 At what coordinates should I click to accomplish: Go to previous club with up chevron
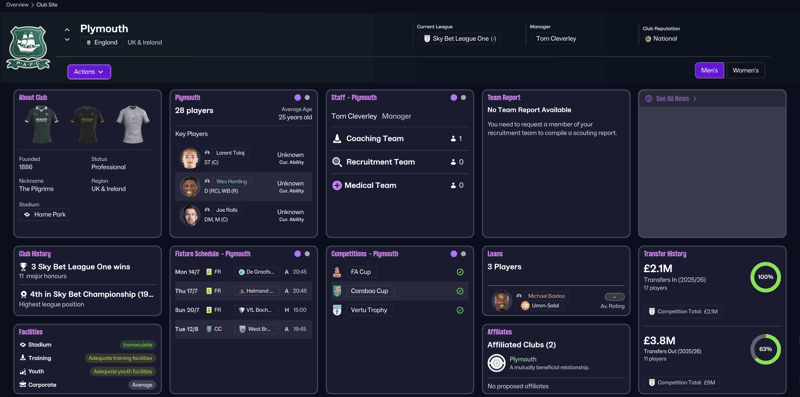tap(67, 29)
